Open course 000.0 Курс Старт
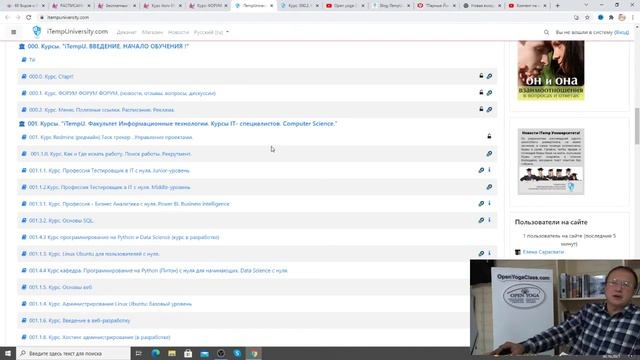Image resolution: width=640 pixels, height=360 pixels. [51, 76]
